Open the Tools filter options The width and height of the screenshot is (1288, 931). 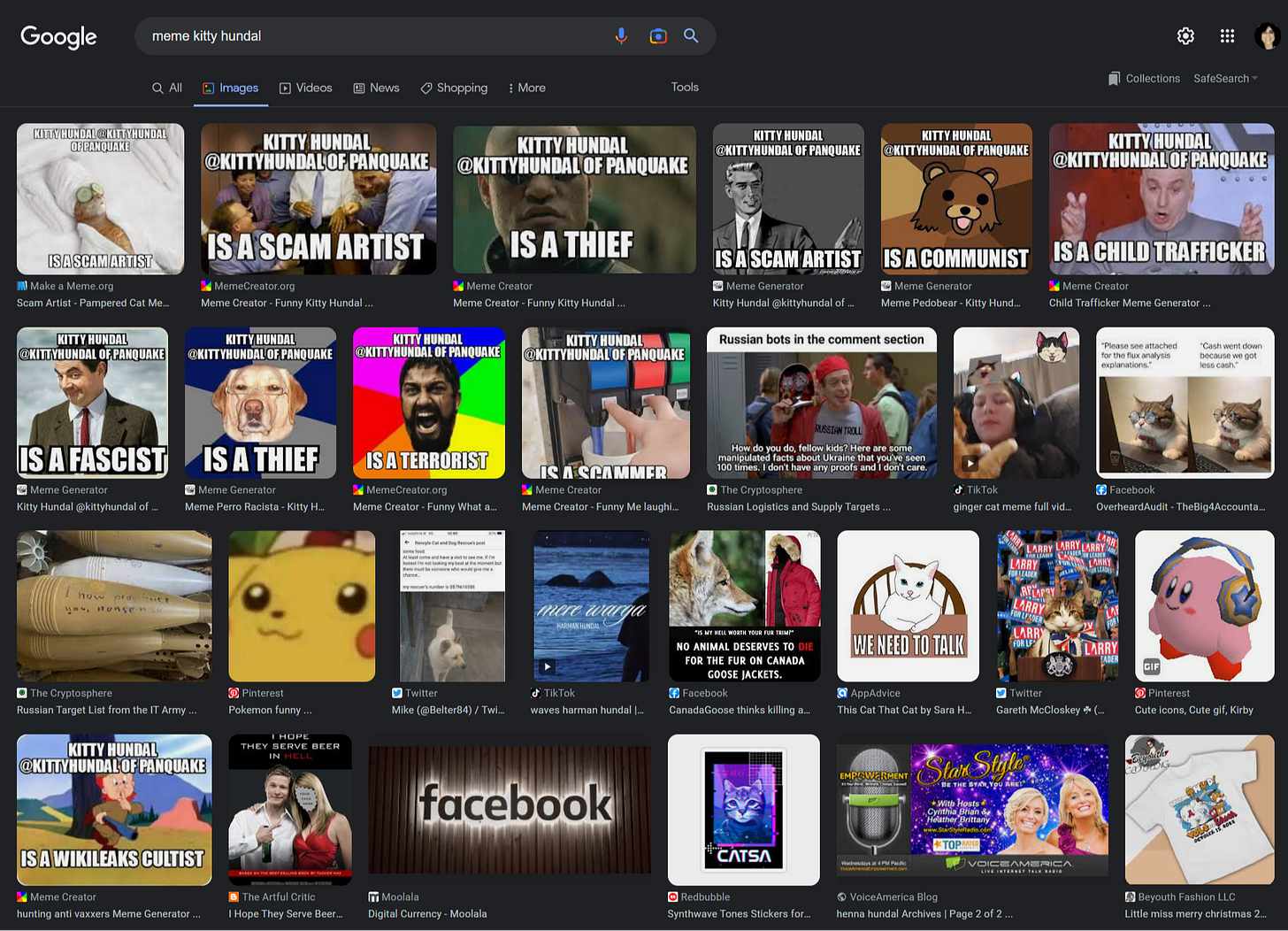(685, 87)
